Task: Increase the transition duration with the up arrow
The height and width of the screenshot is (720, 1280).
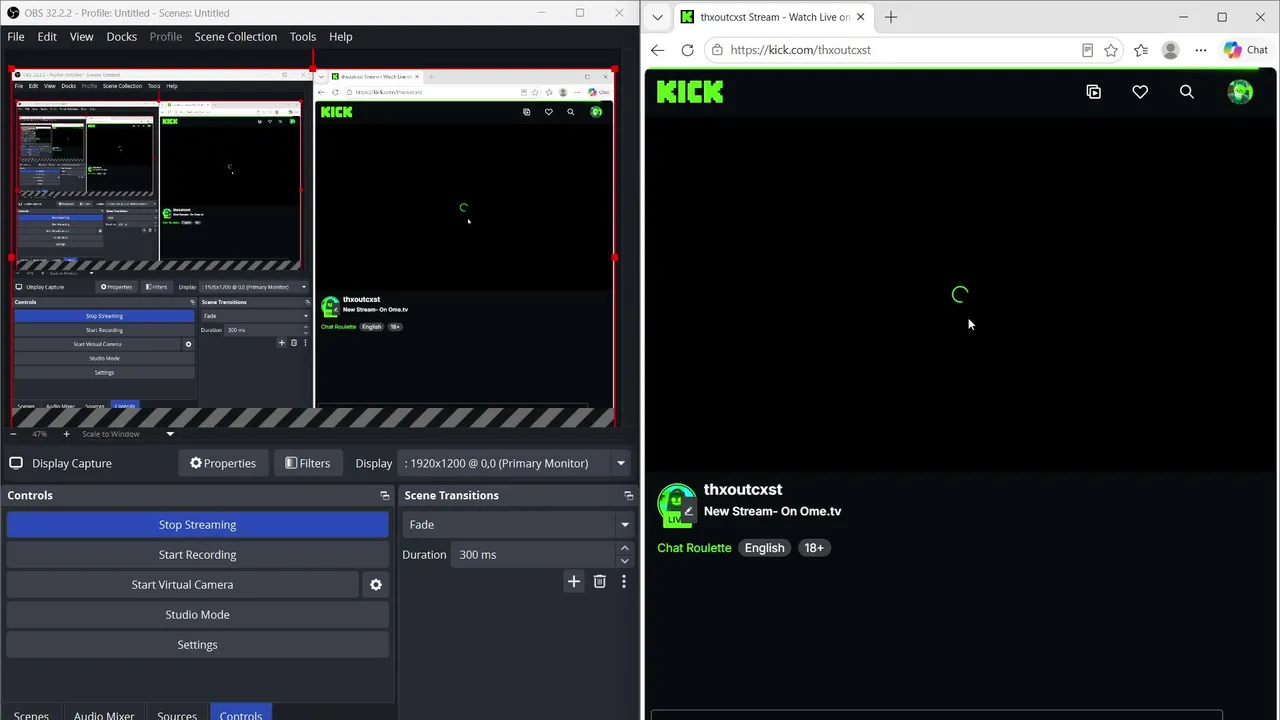Action: tap(625, 548)
